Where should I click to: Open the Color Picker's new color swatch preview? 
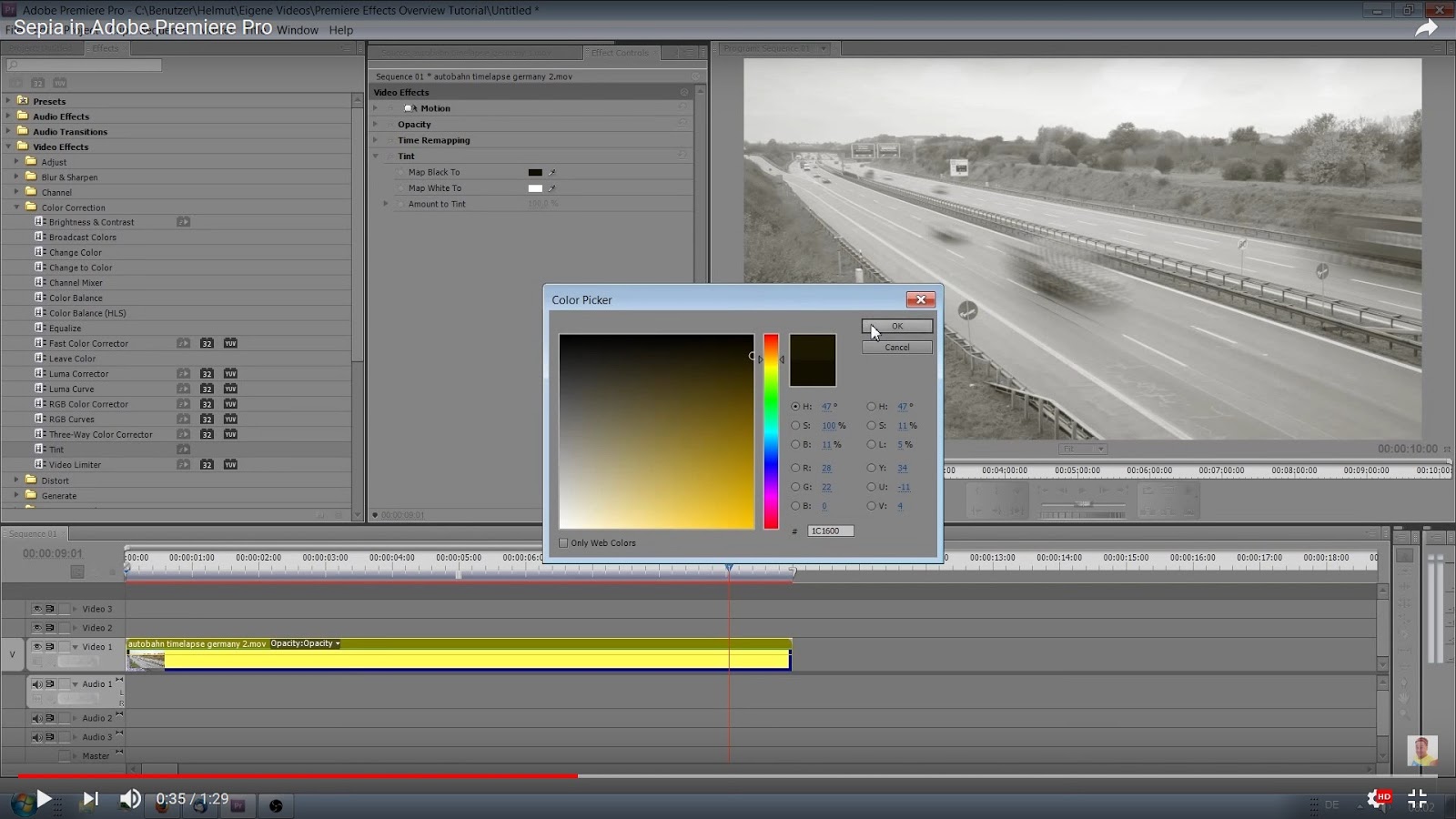tap(813, 359)
